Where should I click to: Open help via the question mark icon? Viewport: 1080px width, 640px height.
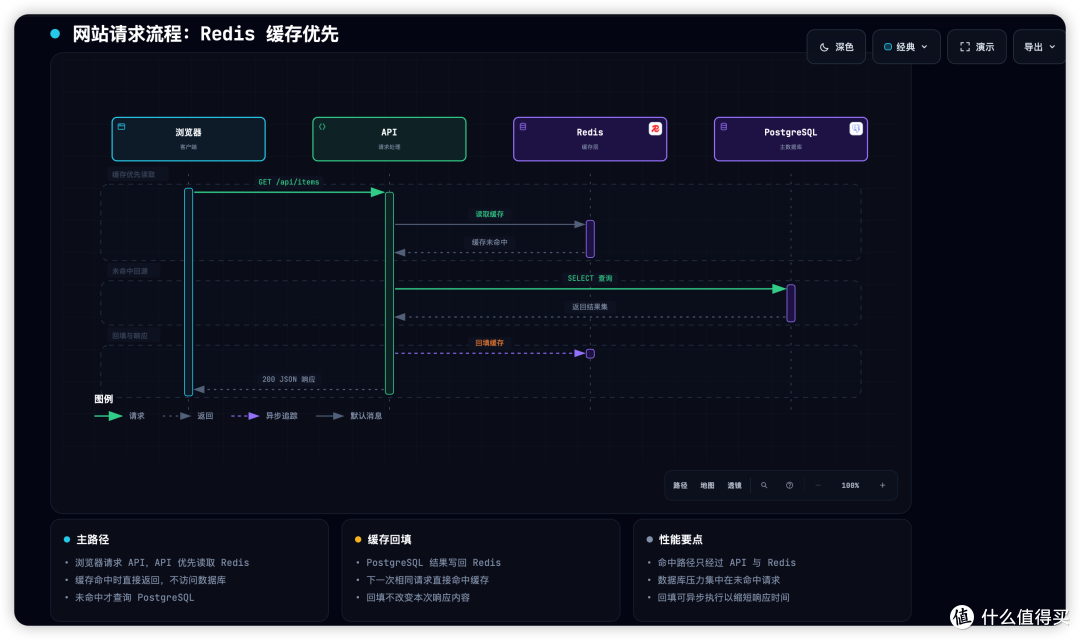(789, 486)
